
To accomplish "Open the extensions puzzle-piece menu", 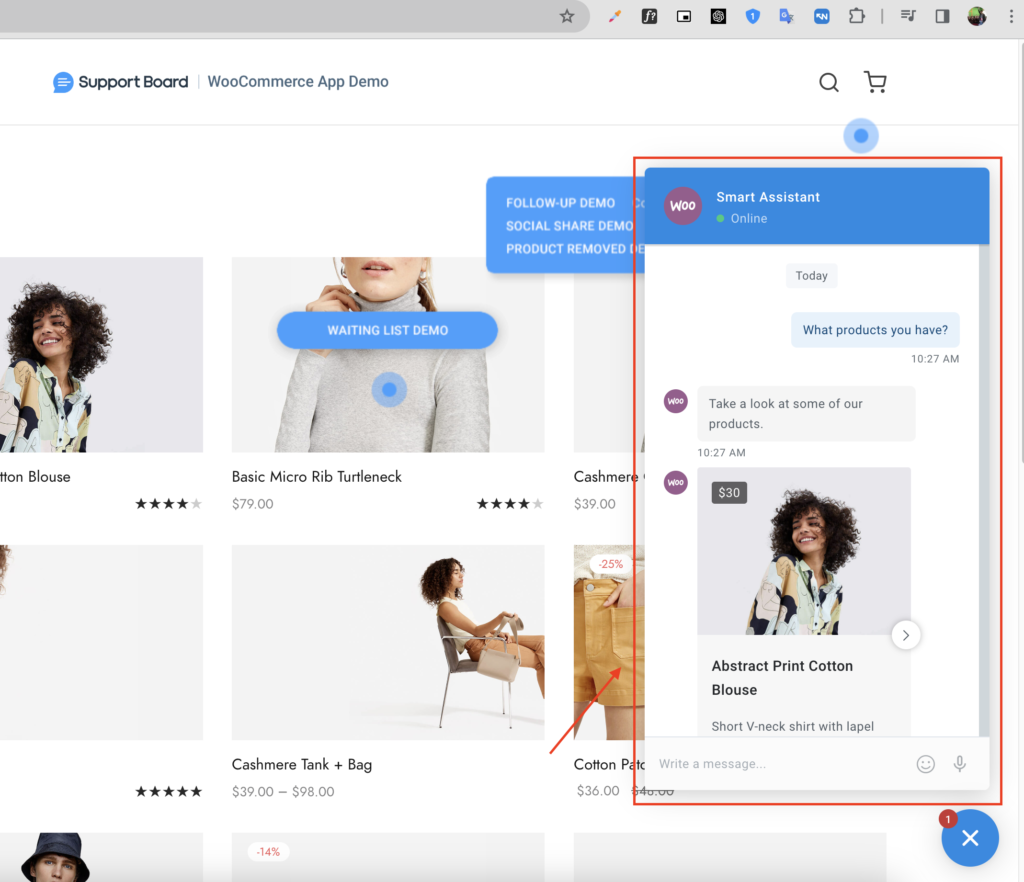I will [857, 16].
